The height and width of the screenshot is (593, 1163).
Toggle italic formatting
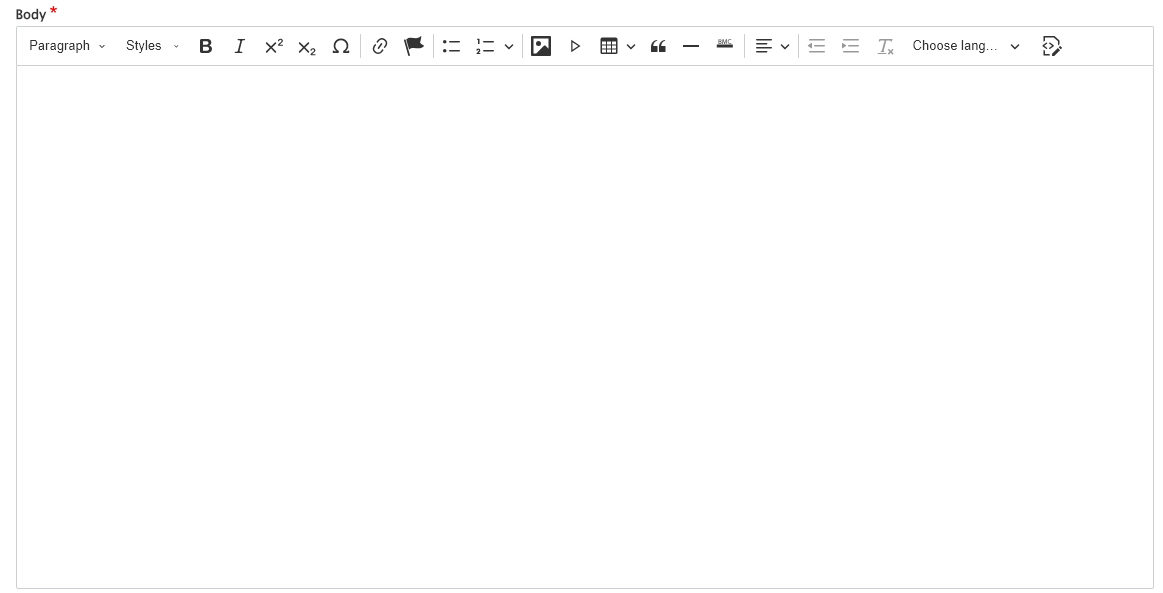pyautogui.click(x=240, y=46)
